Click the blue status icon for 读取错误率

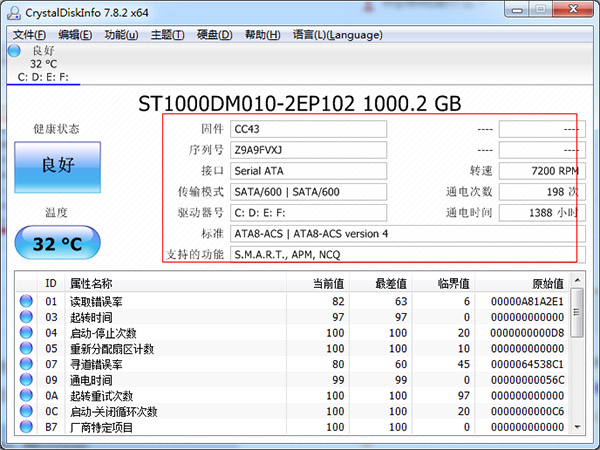click(26, 301)
